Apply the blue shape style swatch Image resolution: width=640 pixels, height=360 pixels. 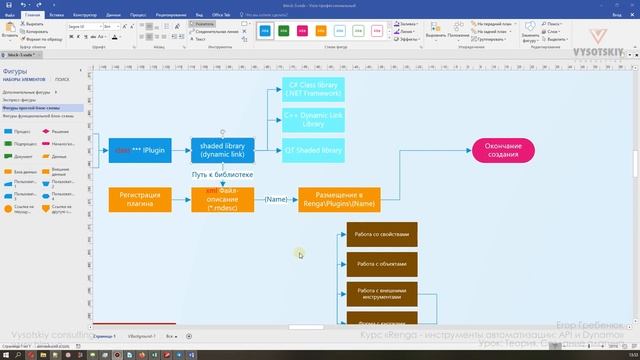265,31
